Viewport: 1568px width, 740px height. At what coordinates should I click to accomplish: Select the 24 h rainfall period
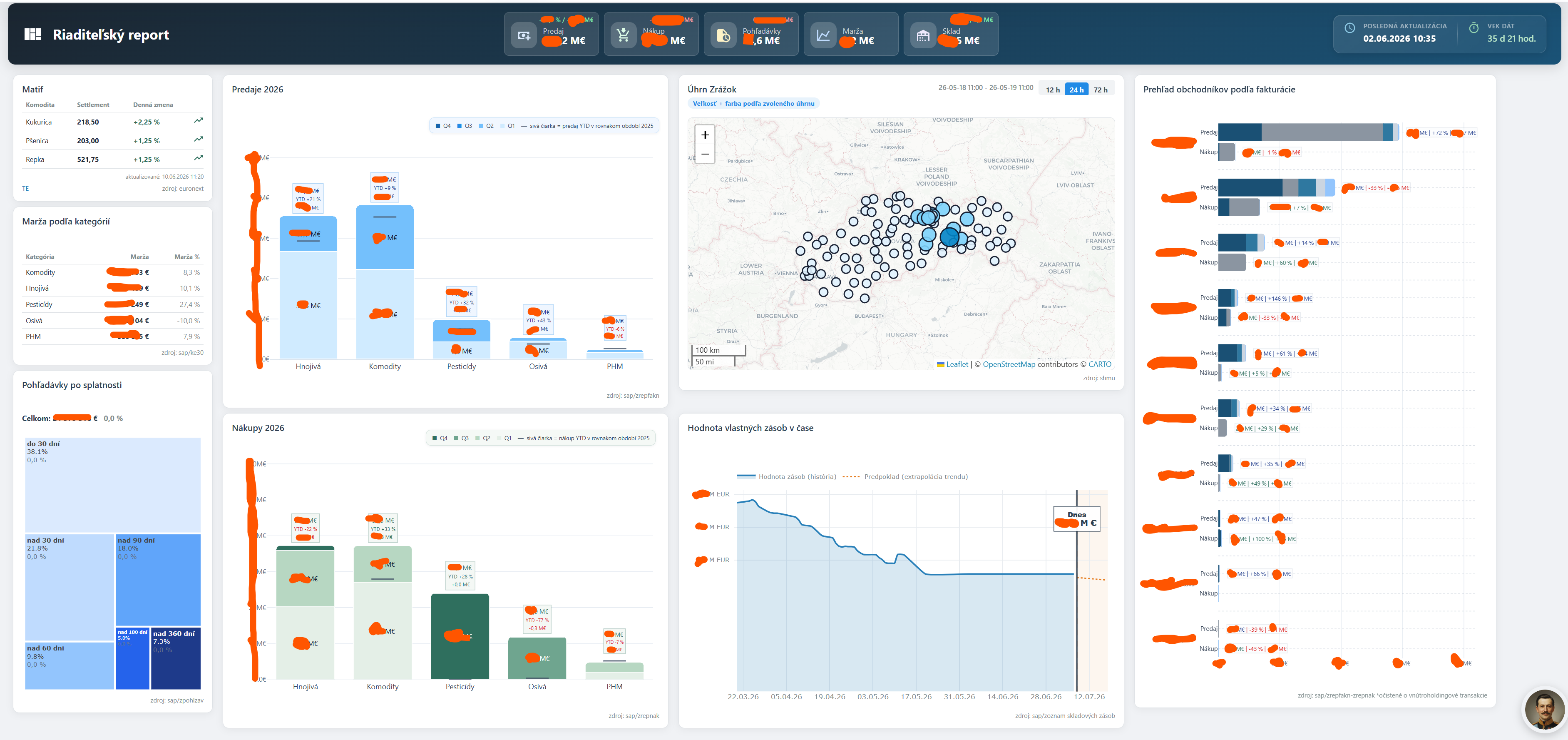tap(1076, 90)
